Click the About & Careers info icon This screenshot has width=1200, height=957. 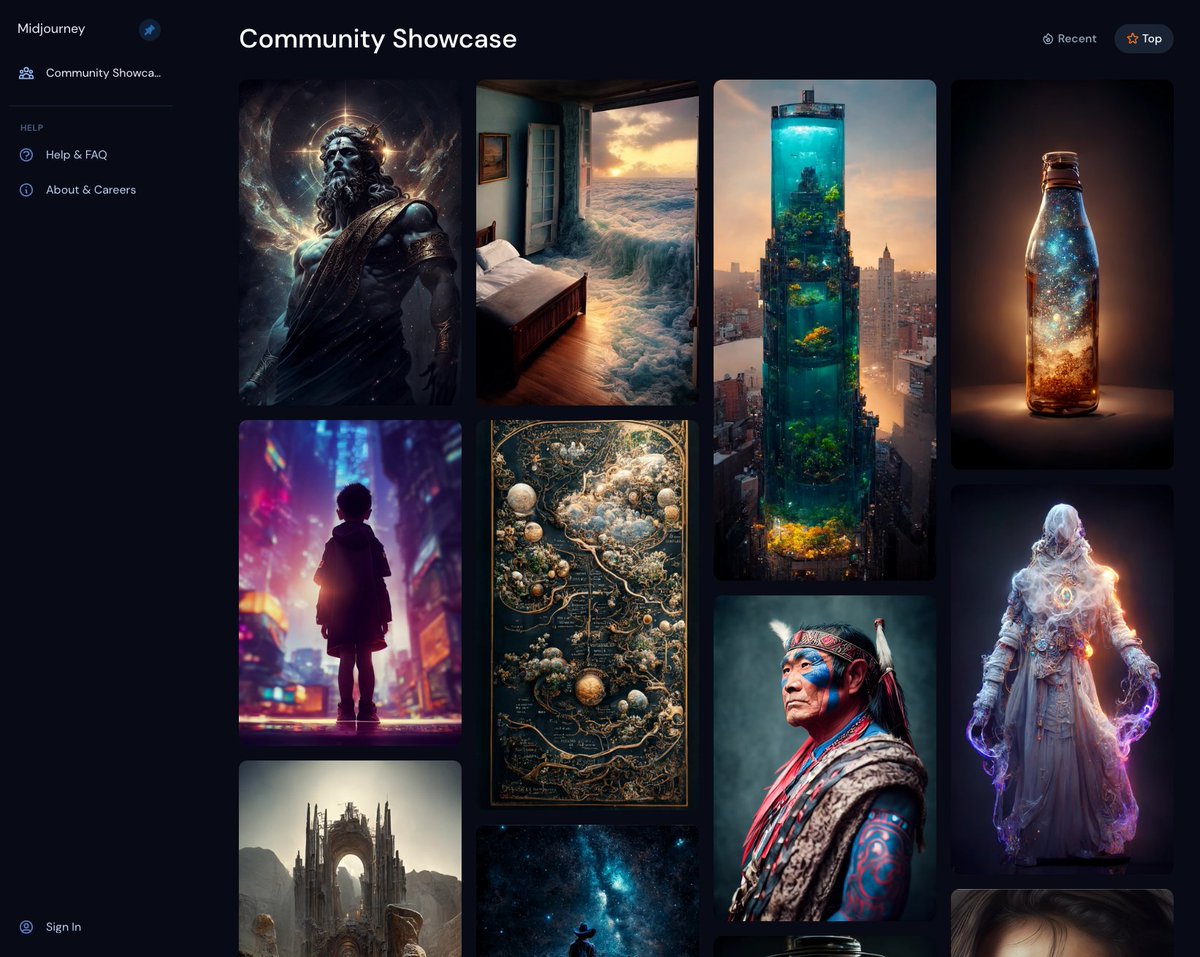click(26, 190)
